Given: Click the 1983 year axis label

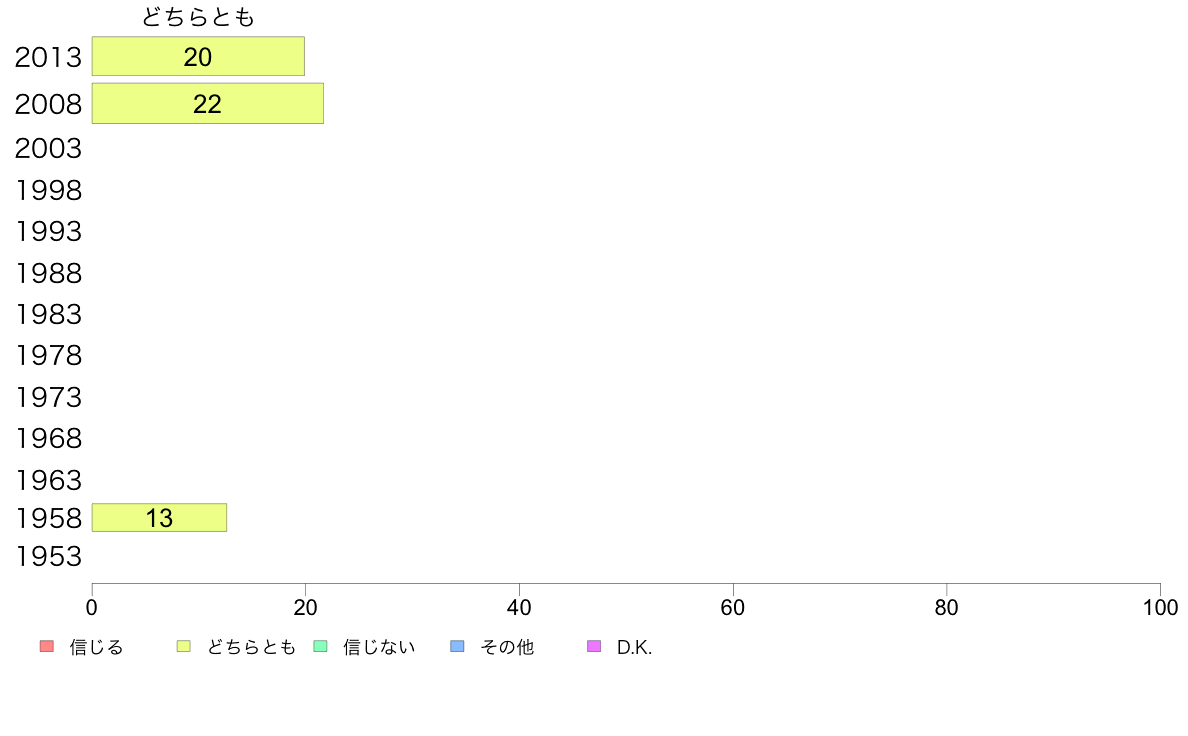Looking at the screenshot, I should tap(48, 315).
